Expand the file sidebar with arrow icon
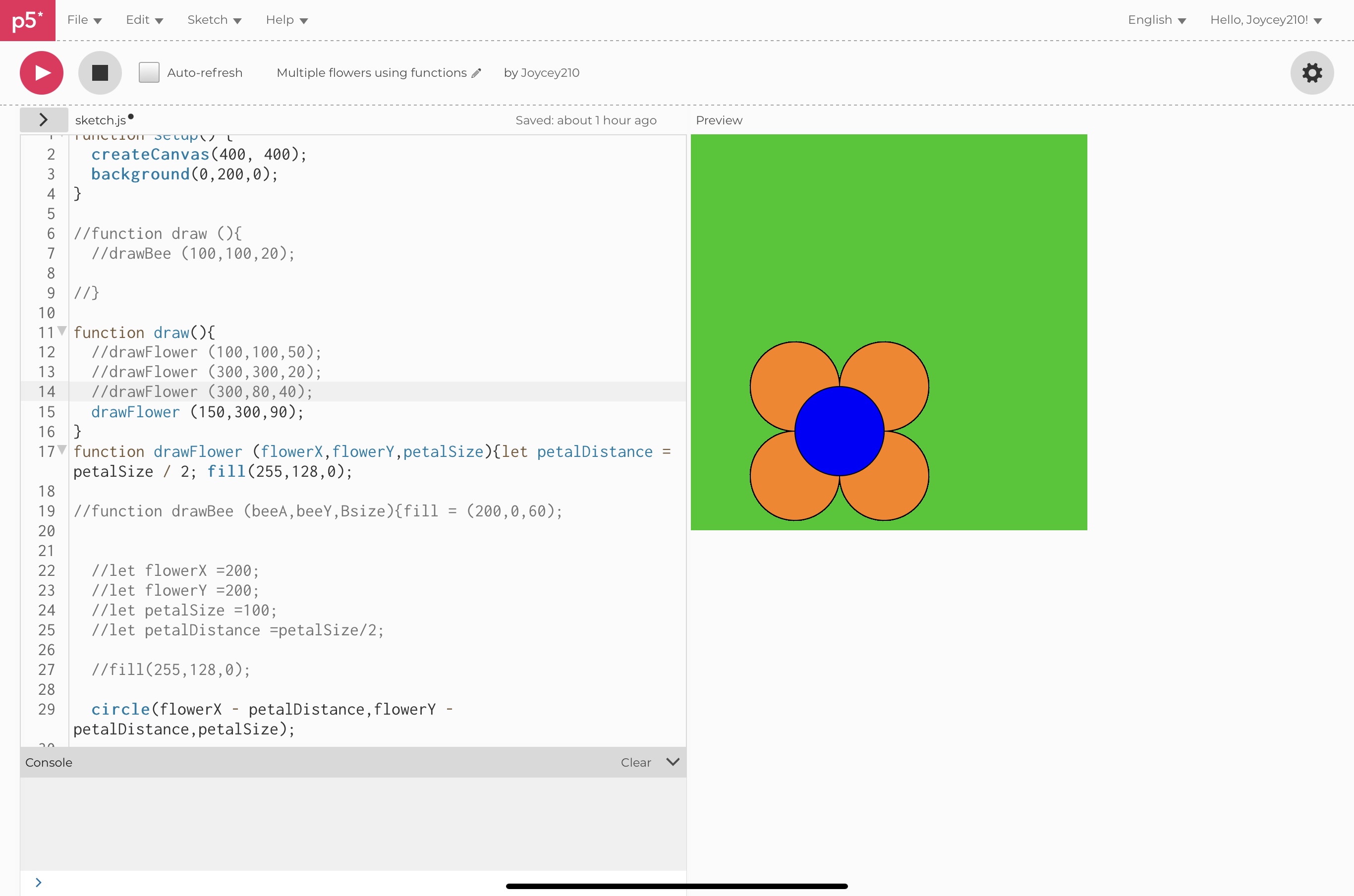The image size is (1354, 896). tap(44, 120)
